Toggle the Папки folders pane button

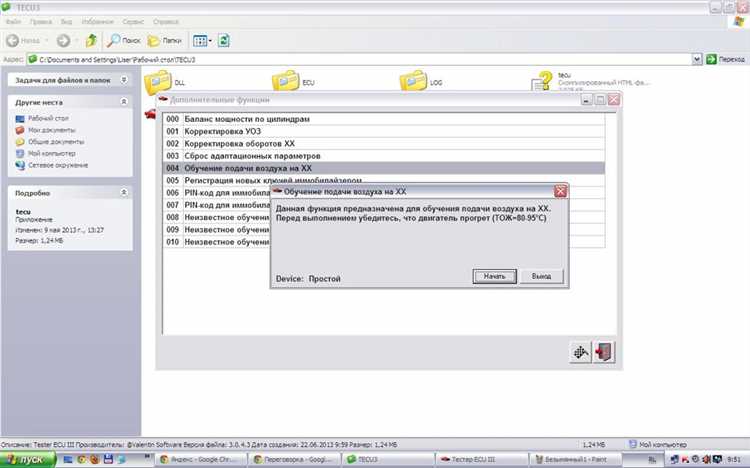(x=164, y=41)
